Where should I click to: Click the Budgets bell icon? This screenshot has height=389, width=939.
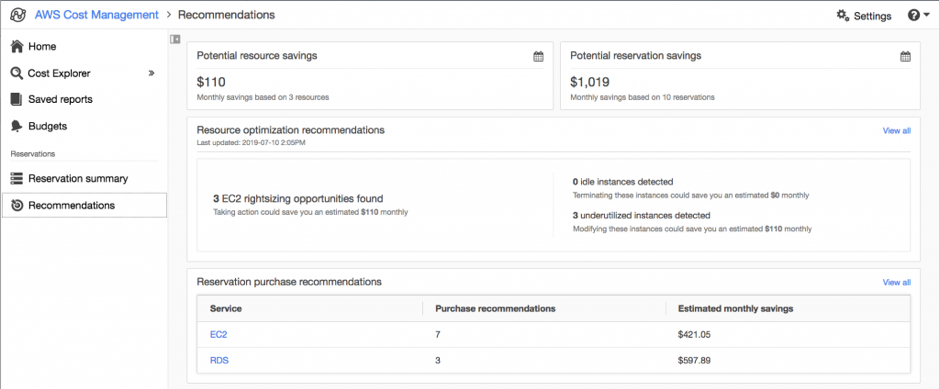click(x=17, y=126)
